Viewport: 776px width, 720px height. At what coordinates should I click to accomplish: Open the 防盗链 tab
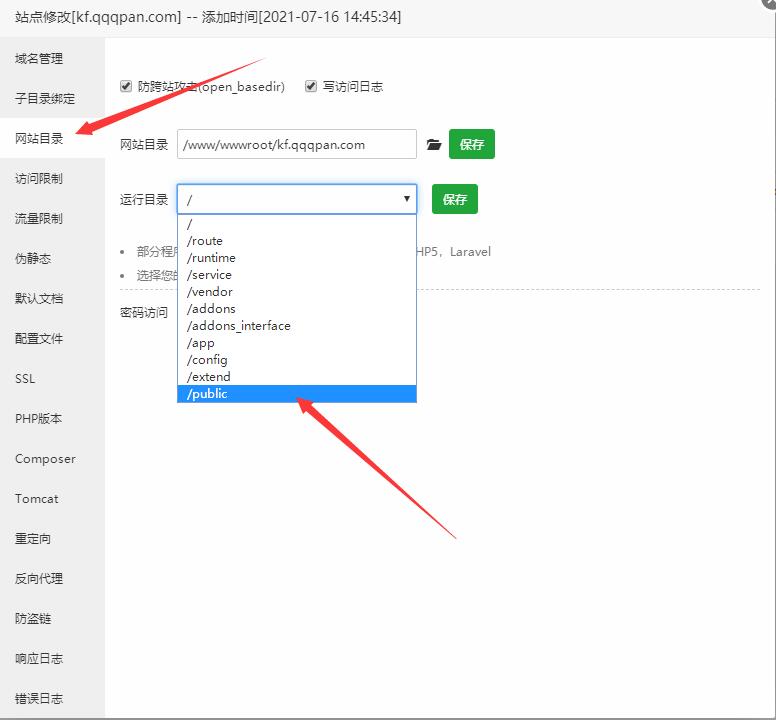coord(33,619)
